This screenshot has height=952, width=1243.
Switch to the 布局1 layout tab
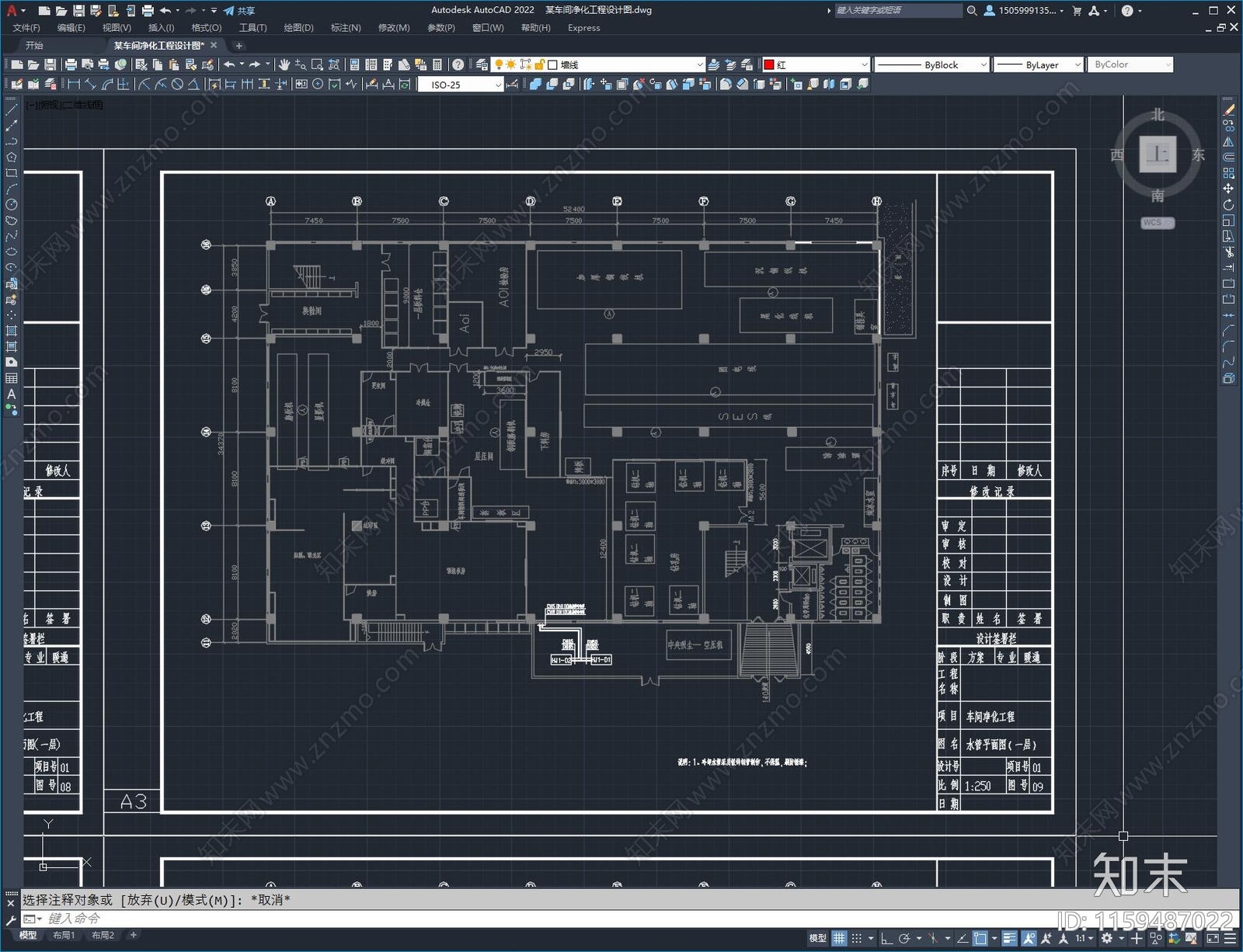click(64, 936)
